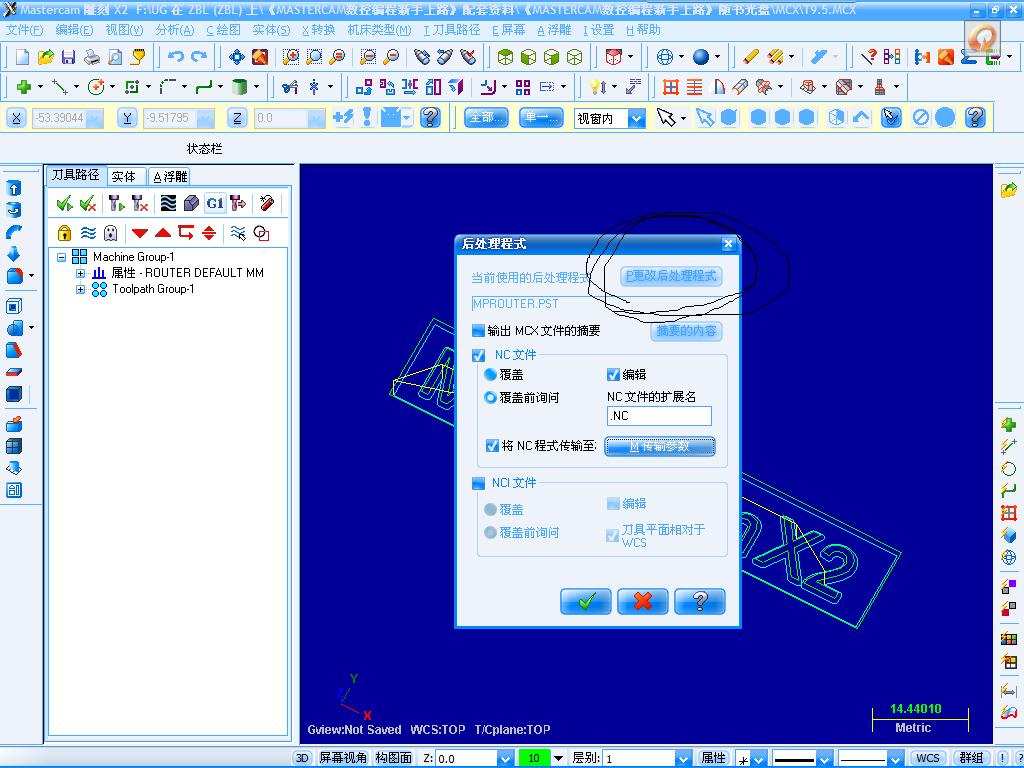Click the G1 post process icon
The height and width of the screenshot is (768, 1024).
(x=215, y=204)
